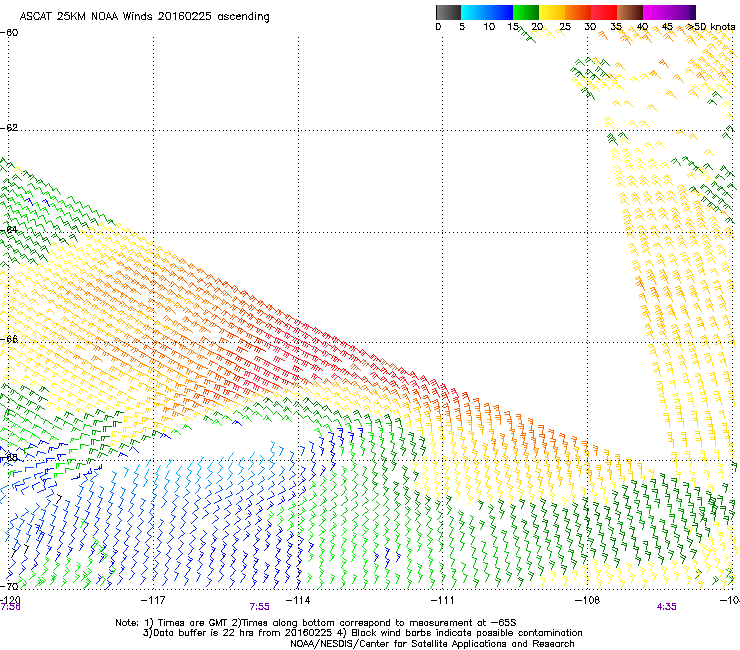Image resolution: width=740 pixels, height=650 pixels.
Task: Click the green 15-20 knots legend swatch
Action: 526,12
